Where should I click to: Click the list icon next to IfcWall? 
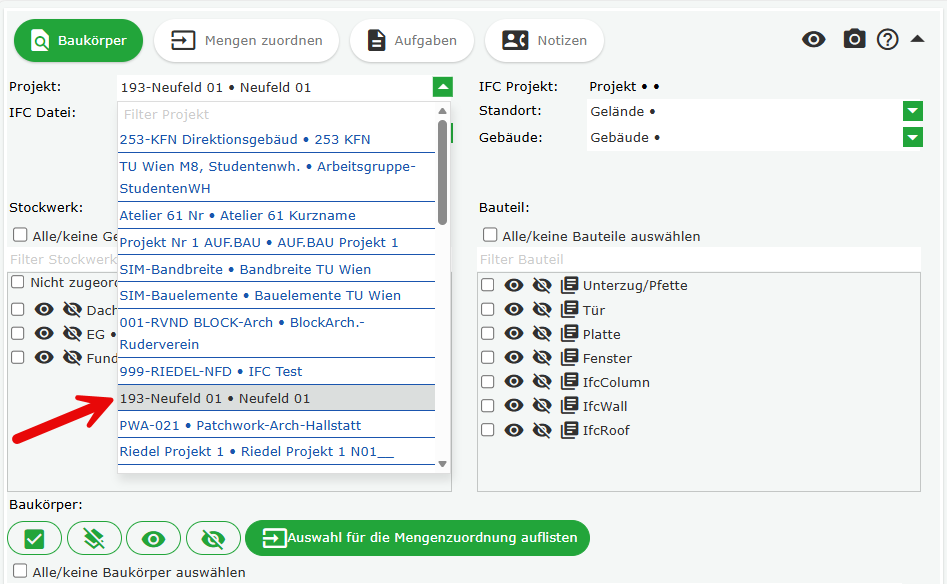570,406
